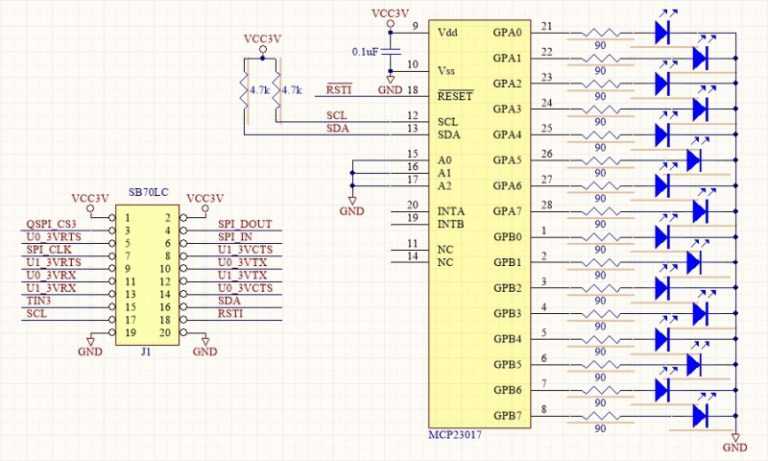768x461 pixels.
Task: Select the VCC3V power symbol above the 4.7k resistors
Action: coord(263,42)
